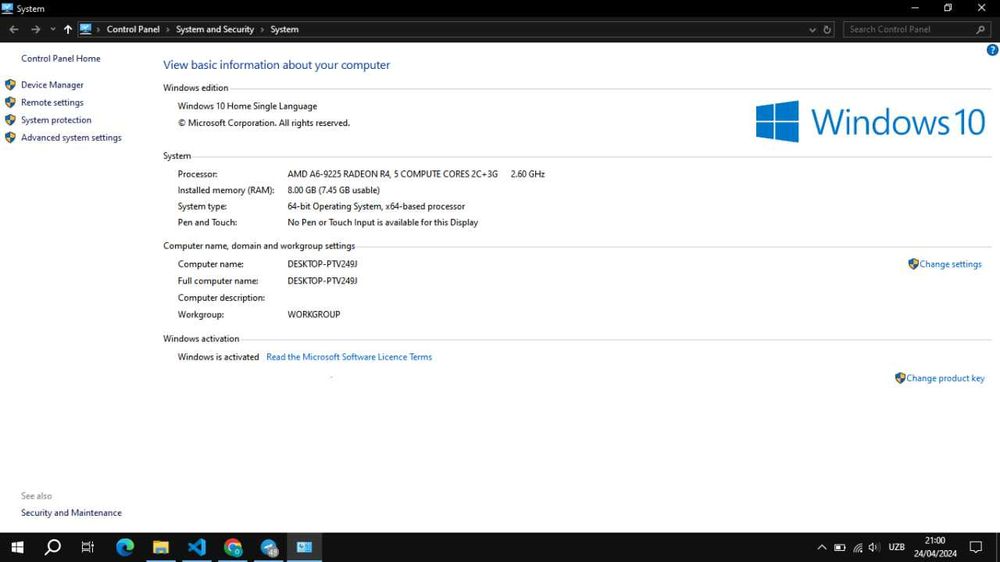This screenshot has height=562, width=1000.
Task: Click the WORKGROUP value
Action: 313,314
